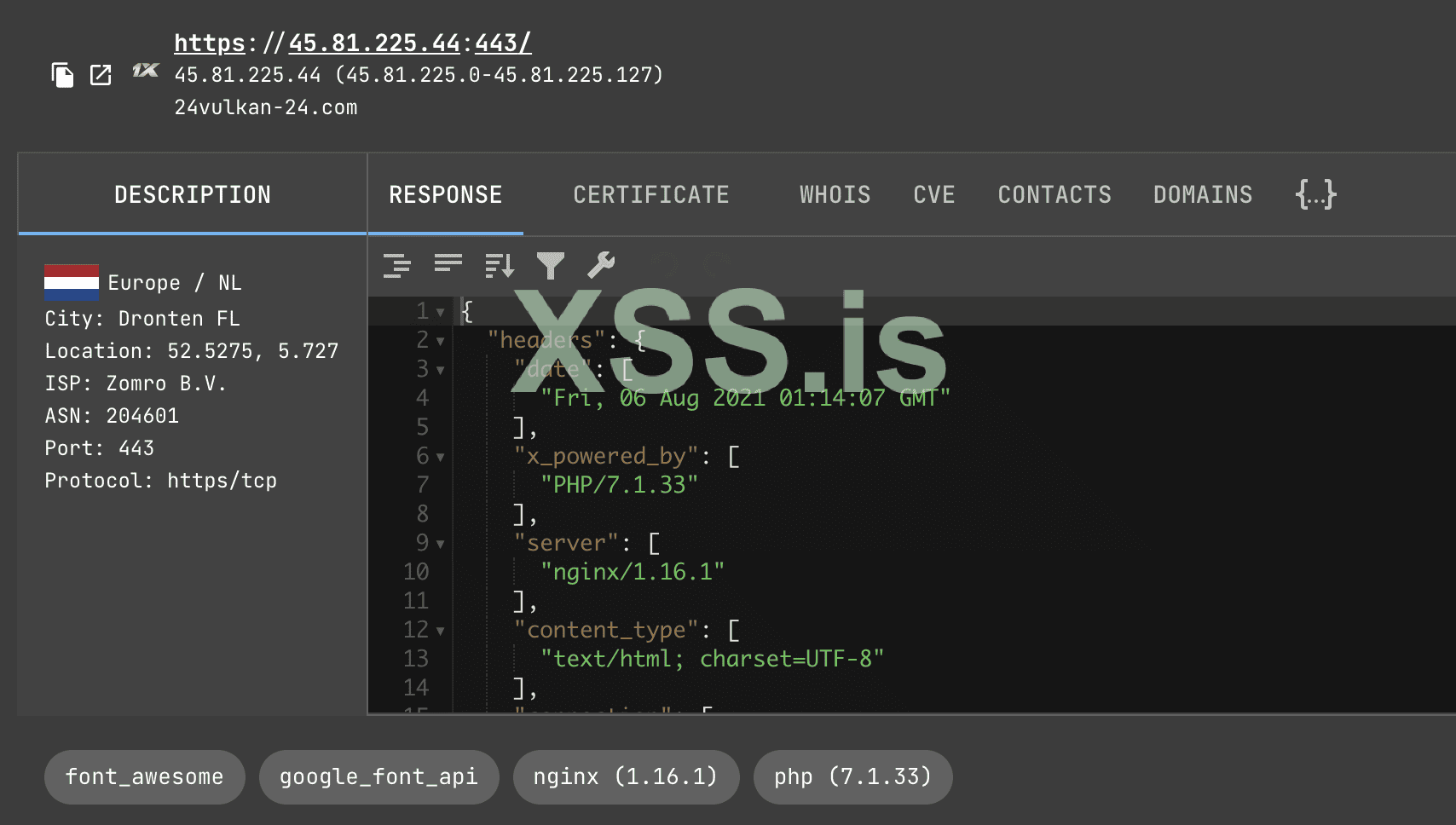1456x825 pixels.
Task: Click the nginx (1.16.1) tag
Action: (626, 777)
